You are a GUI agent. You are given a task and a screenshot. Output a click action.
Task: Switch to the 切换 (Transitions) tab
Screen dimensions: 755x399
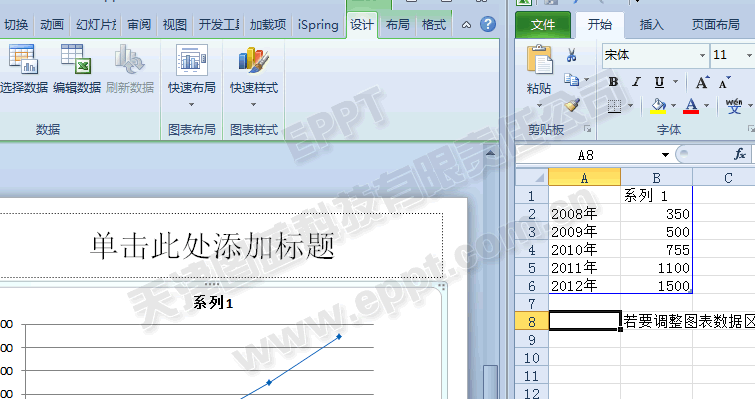pyautogui.click(x=16, y=25)
